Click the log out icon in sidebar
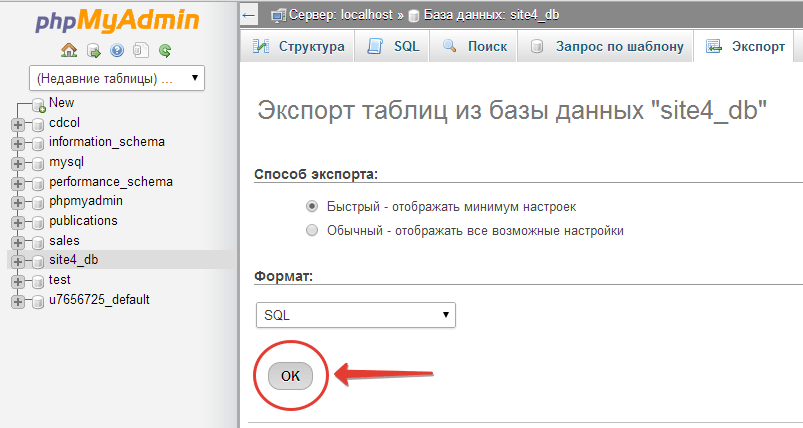 pyautogui.click(x=93, y=50)
